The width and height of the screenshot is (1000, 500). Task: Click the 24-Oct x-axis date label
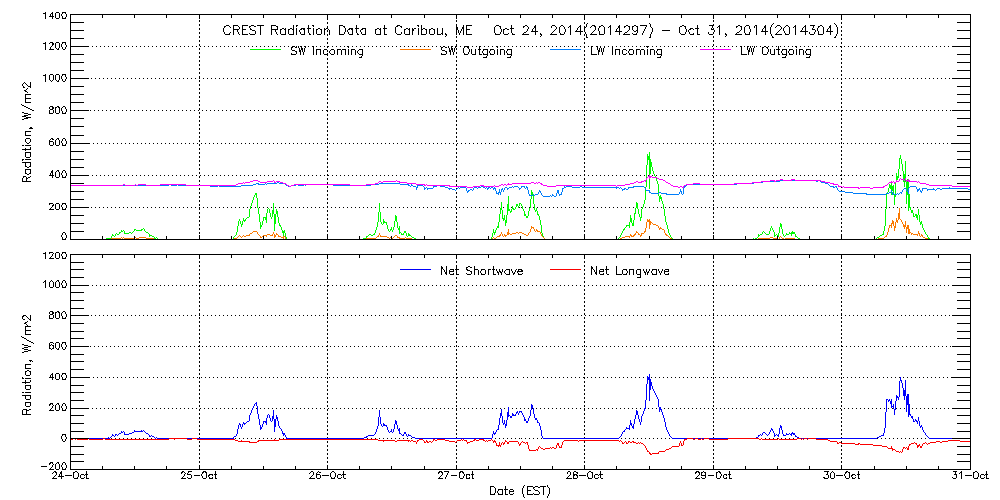point(72,477)
